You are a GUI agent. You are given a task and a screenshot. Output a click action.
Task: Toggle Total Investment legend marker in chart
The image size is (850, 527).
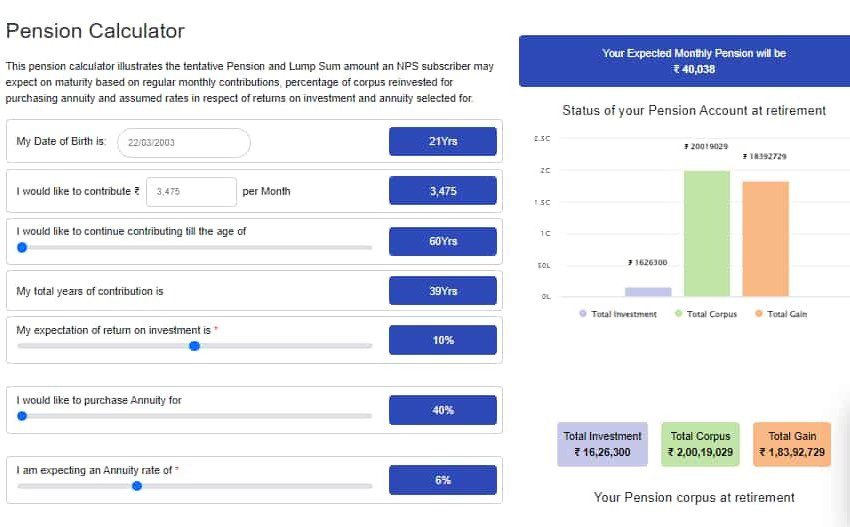[583, 314]
